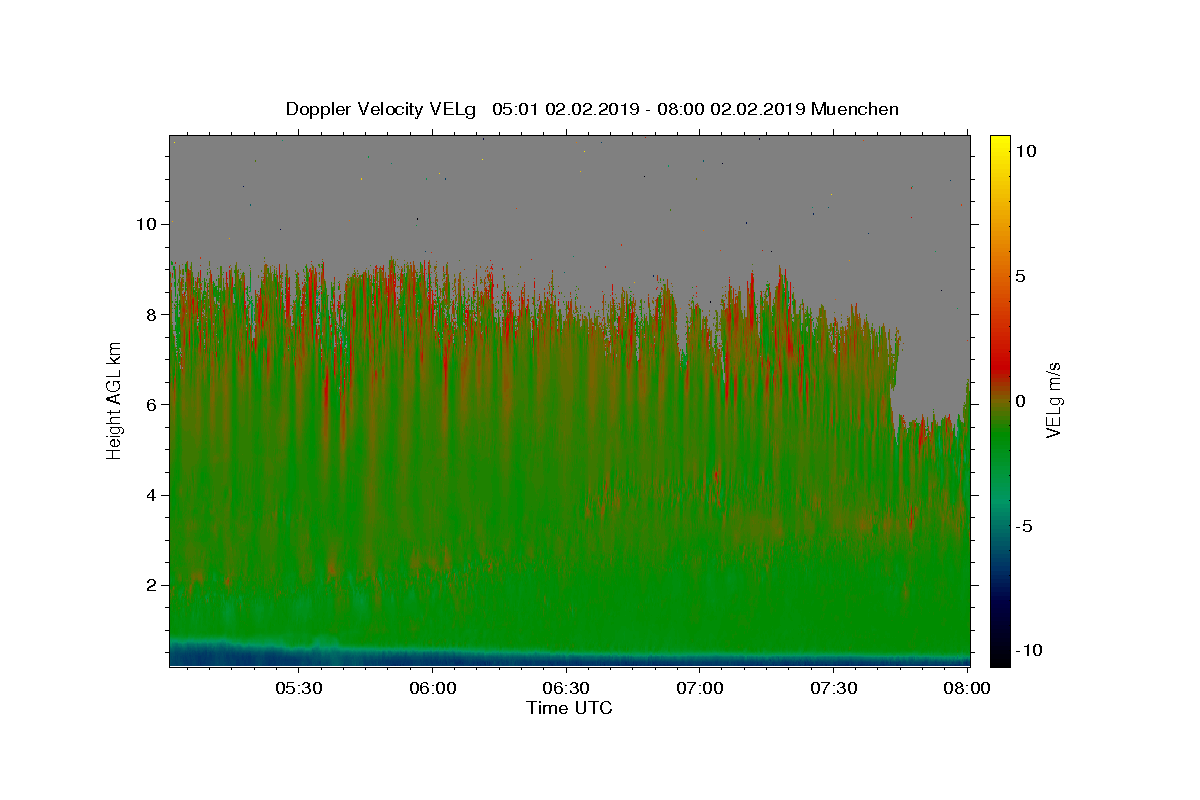The height and width of the screenshot is (800, 1200).
Task: Click the colorbar tick label 5
Action: click(1021, 276)
